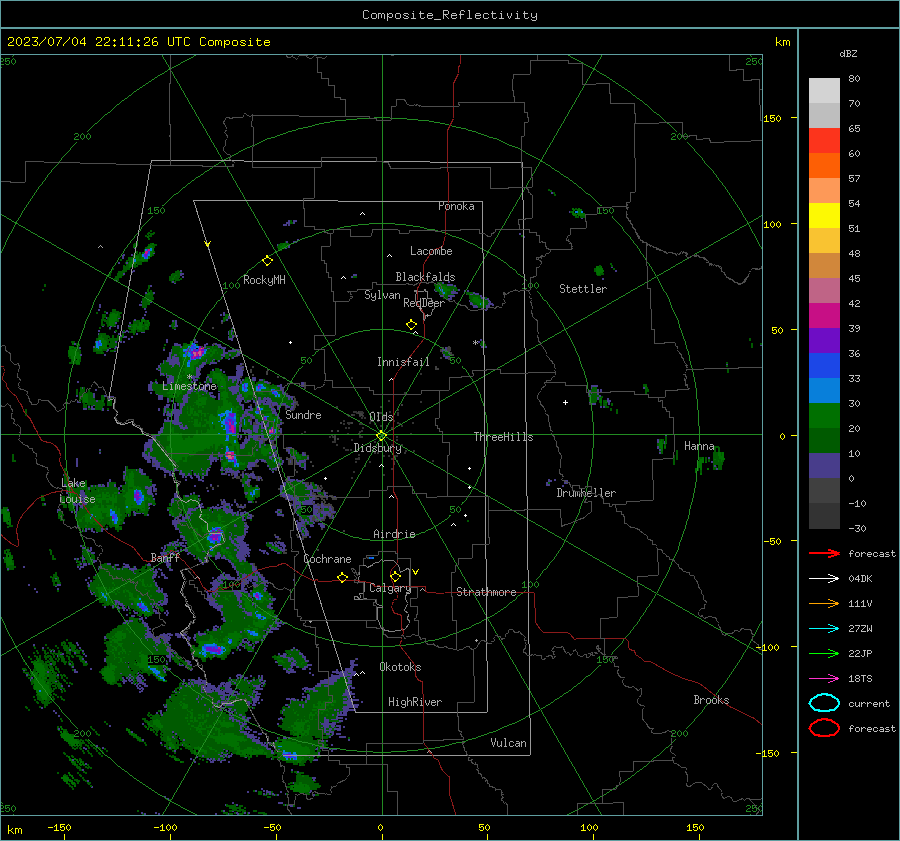Click the yellow diamond marker near RockyMH
Screen dimensions: 900x841
(x=267, y=261)
